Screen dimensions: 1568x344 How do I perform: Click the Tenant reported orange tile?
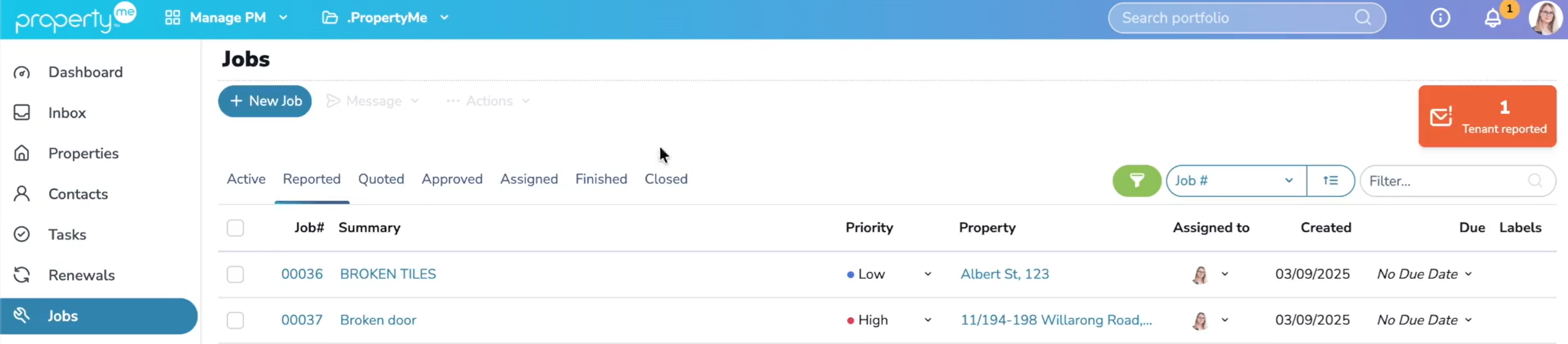click(x=1486, y=116)
